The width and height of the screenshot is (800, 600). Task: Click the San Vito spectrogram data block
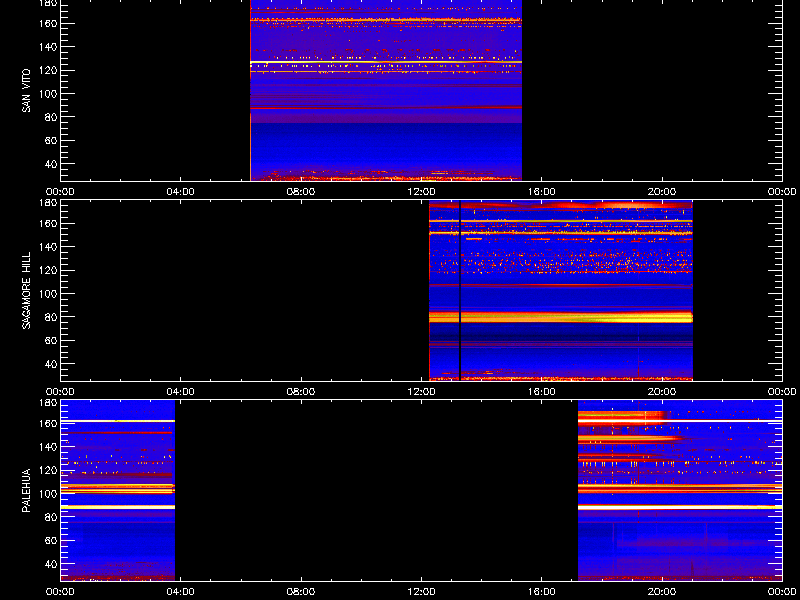(x=386, y=90)
